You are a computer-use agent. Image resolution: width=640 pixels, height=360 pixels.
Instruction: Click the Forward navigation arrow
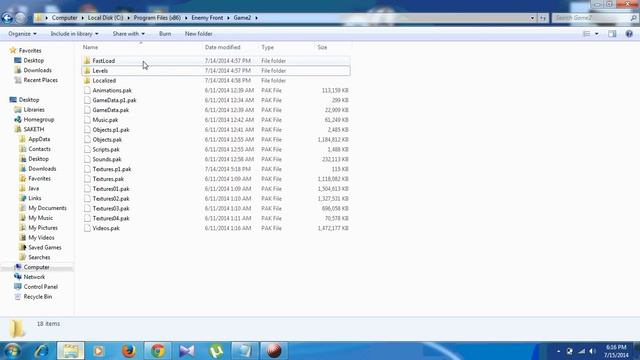[x=20, y=18]
